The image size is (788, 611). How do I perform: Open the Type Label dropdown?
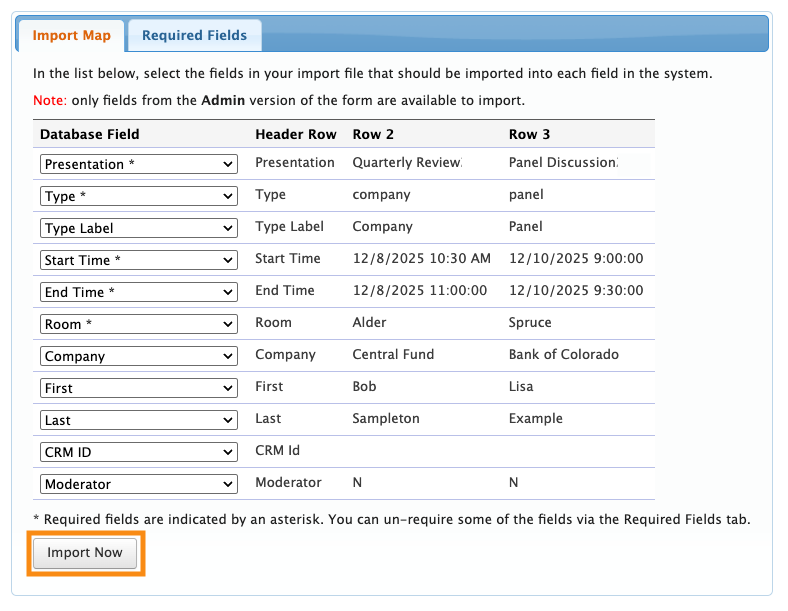139,228
